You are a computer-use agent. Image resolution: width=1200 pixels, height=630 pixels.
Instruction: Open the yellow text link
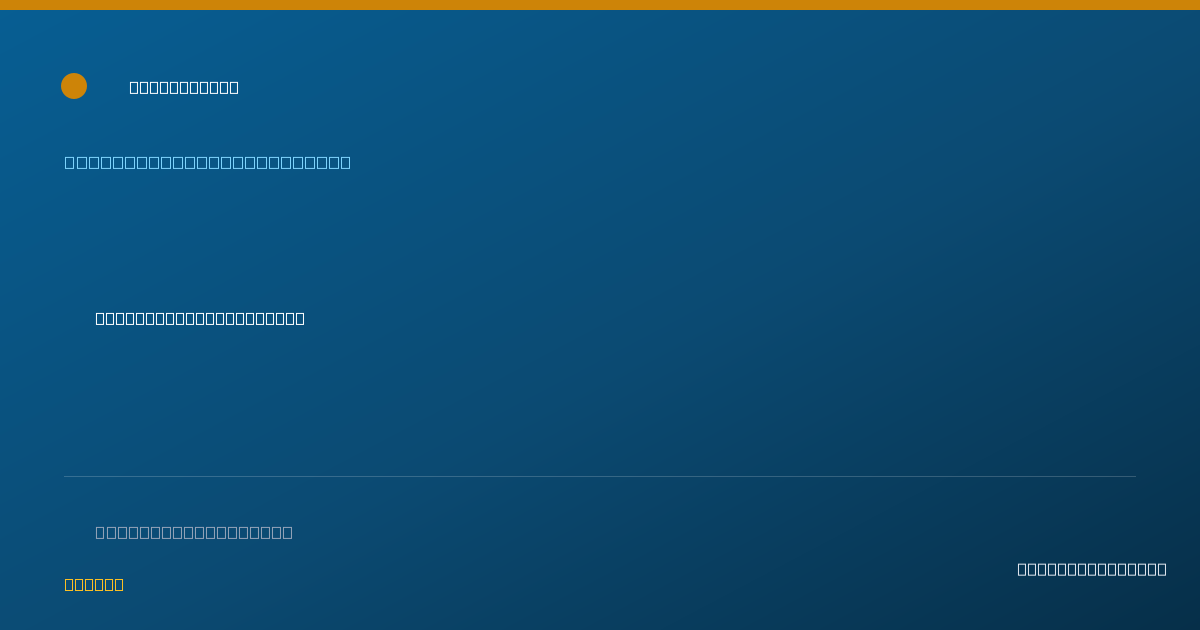[94, 584]
